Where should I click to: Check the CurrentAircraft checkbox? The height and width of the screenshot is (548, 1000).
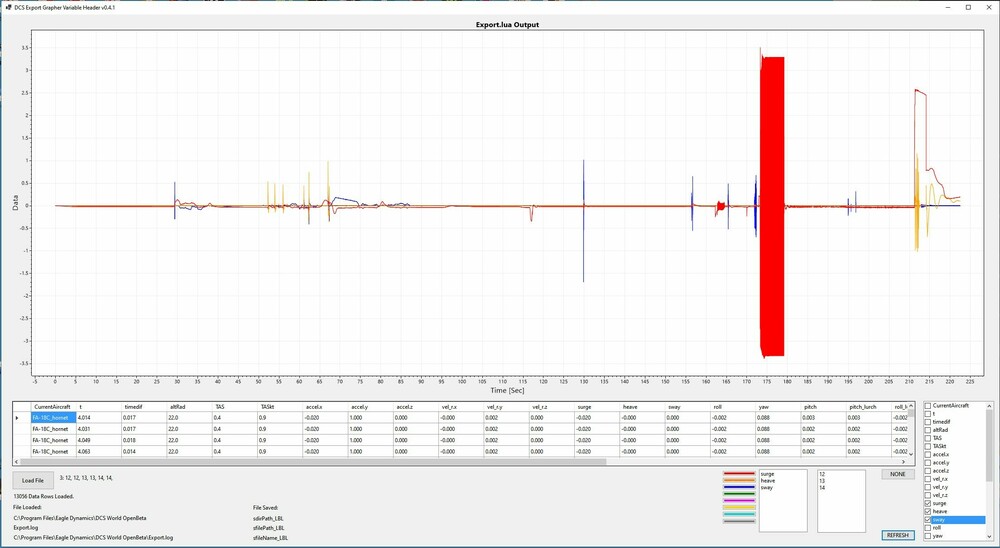tap(927, 406)
